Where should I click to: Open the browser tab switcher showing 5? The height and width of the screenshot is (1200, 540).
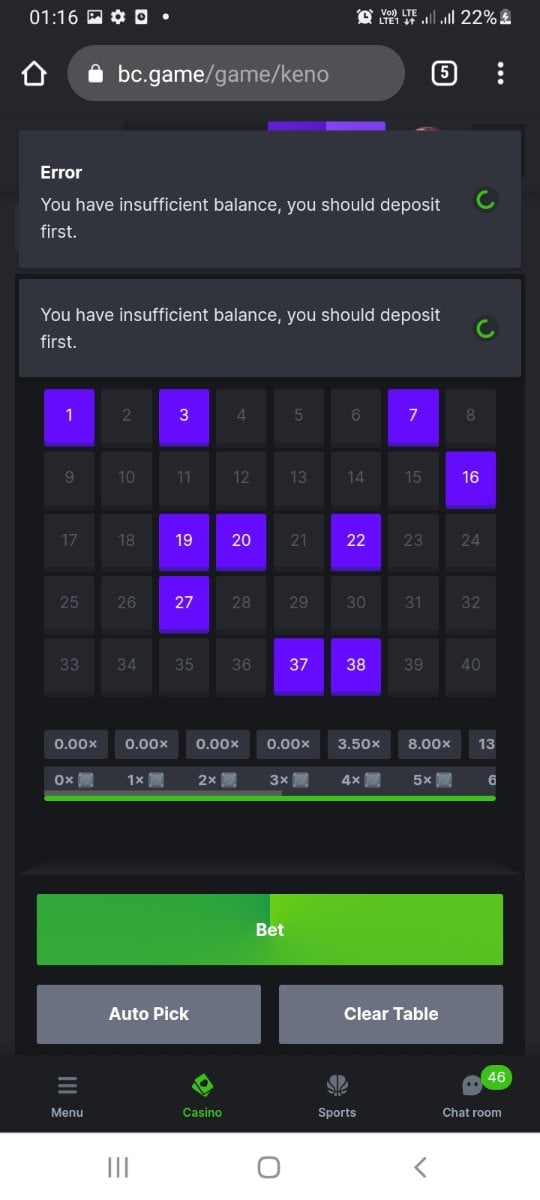444,73
